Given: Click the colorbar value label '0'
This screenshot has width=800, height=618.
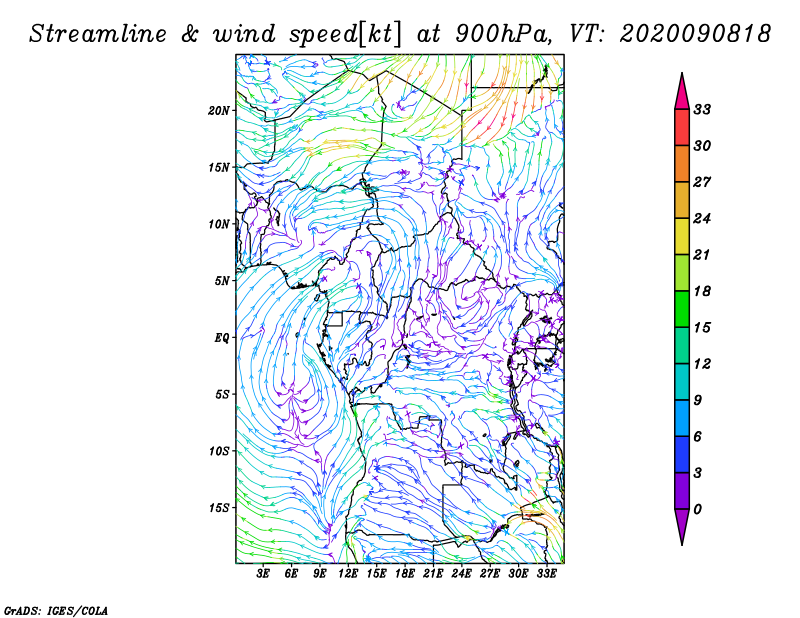Looking at the screenshot, I should click(698, 509).
